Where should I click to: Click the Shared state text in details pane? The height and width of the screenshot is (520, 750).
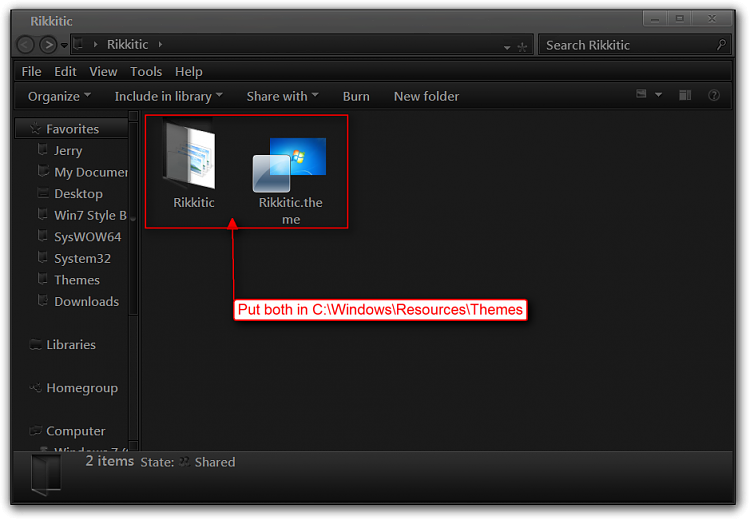pyautogui.click(x=215, y=462)
